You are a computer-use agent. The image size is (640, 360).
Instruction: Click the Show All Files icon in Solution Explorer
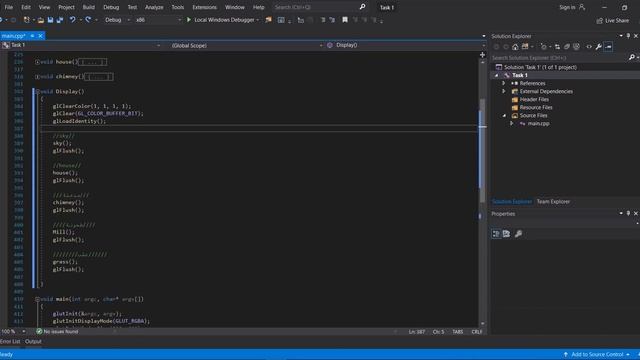pos(576,47)
